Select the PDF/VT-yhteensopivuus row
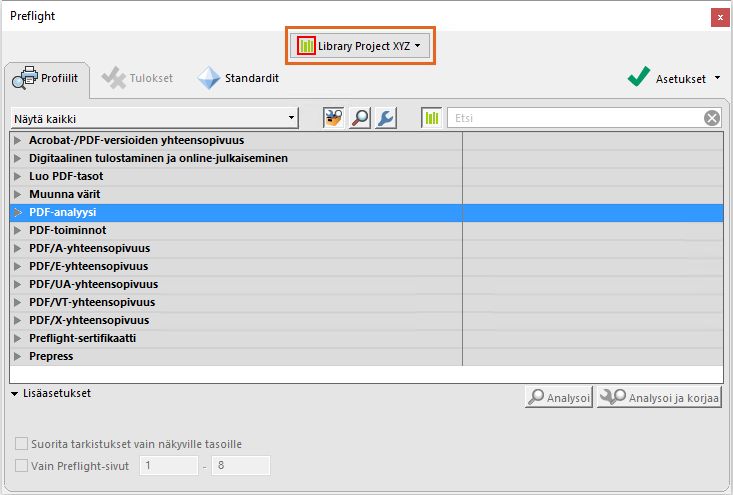 (366, 302)
